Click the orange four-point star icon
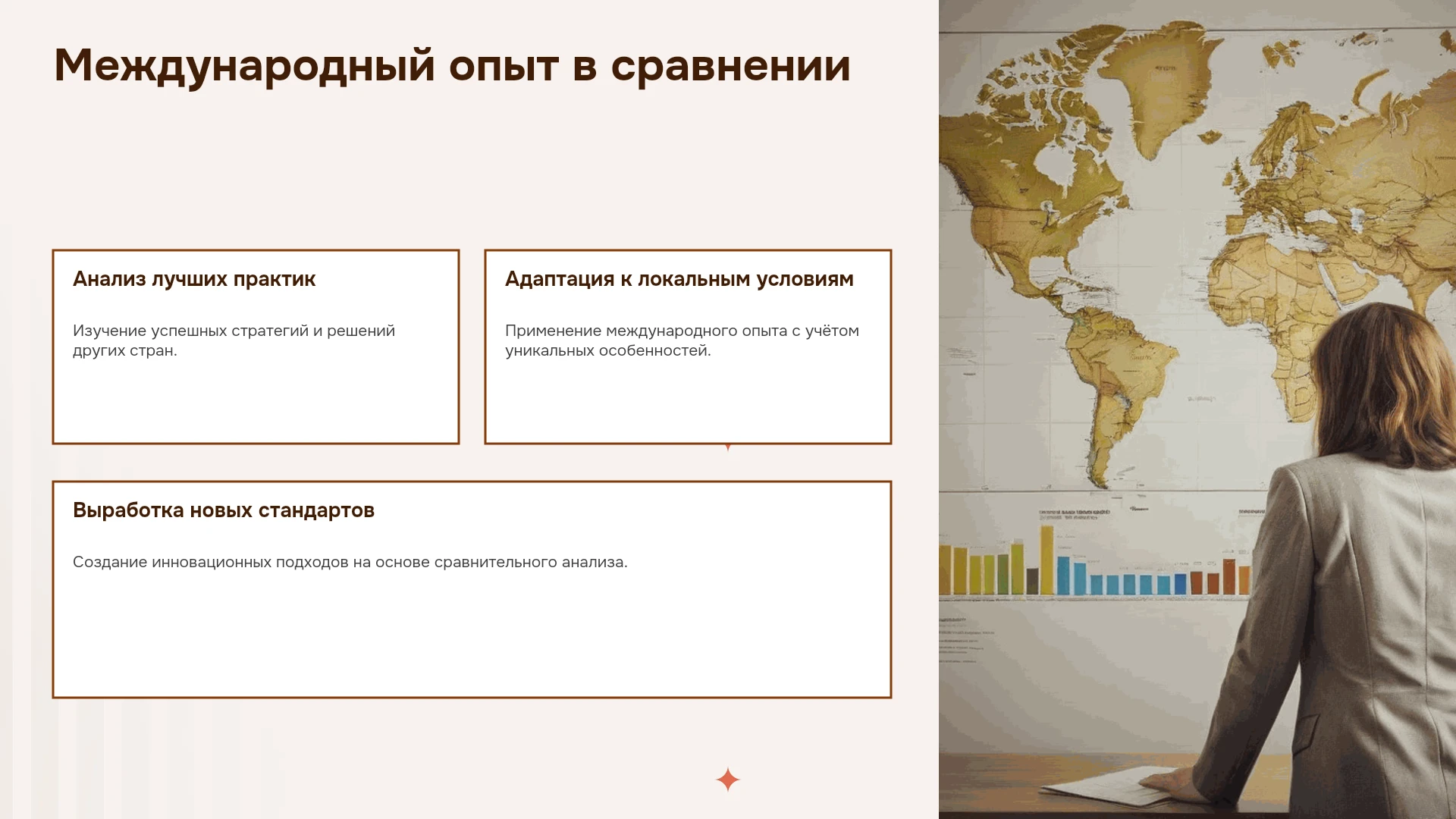Screen dimensions: 1456x819 (x=728, y=780)
